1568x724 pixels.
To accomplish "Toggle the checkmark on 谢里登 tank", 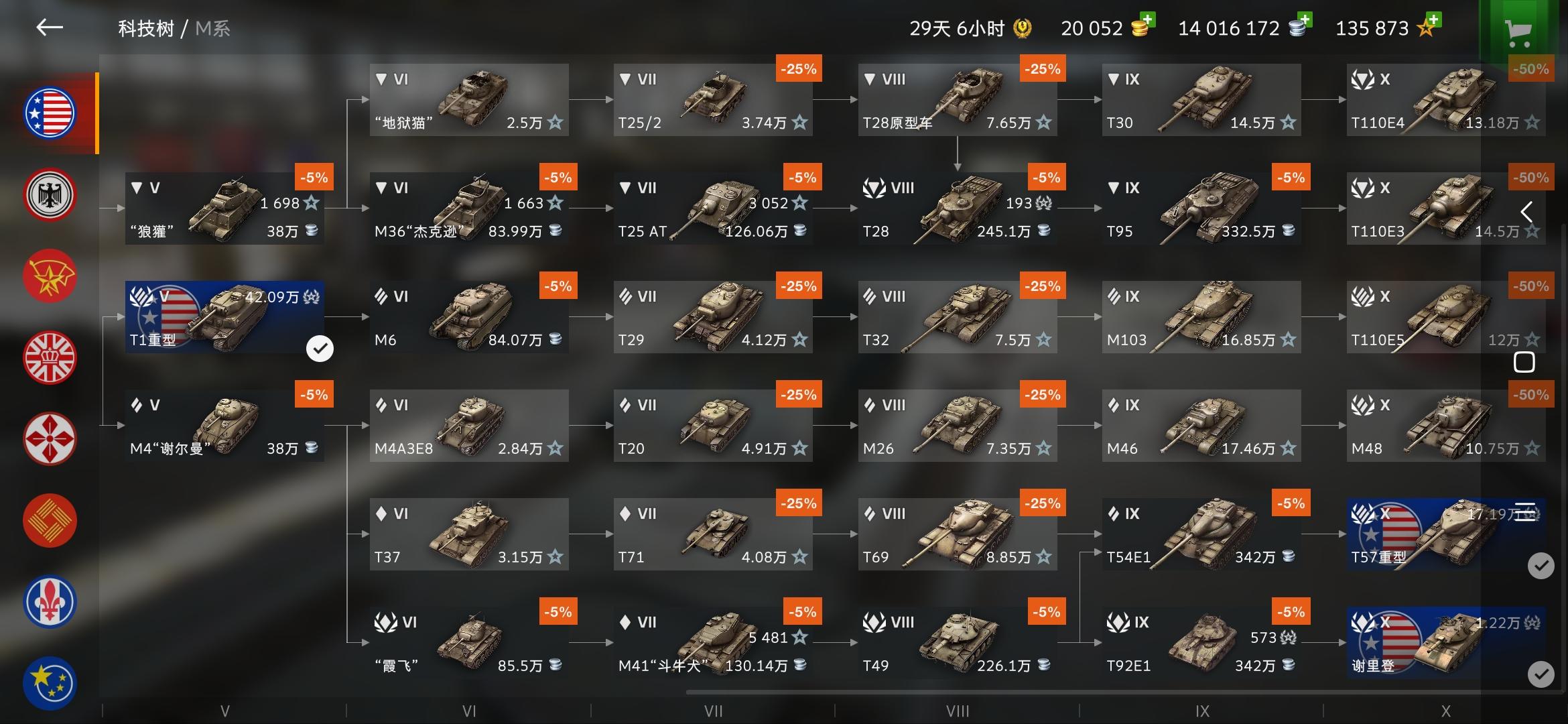I will (x=1541, y=674).
